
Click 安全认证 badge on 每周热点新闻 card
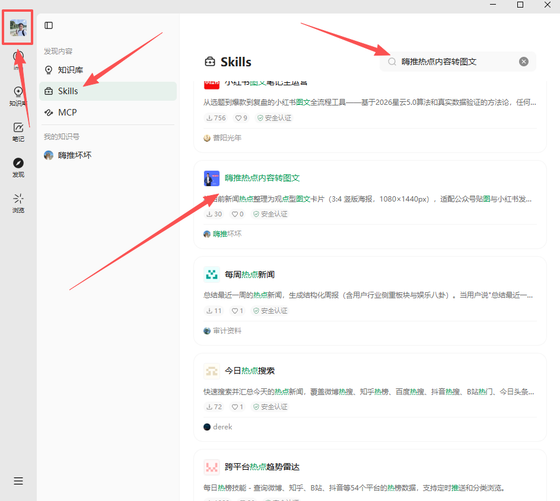point(270,311)
